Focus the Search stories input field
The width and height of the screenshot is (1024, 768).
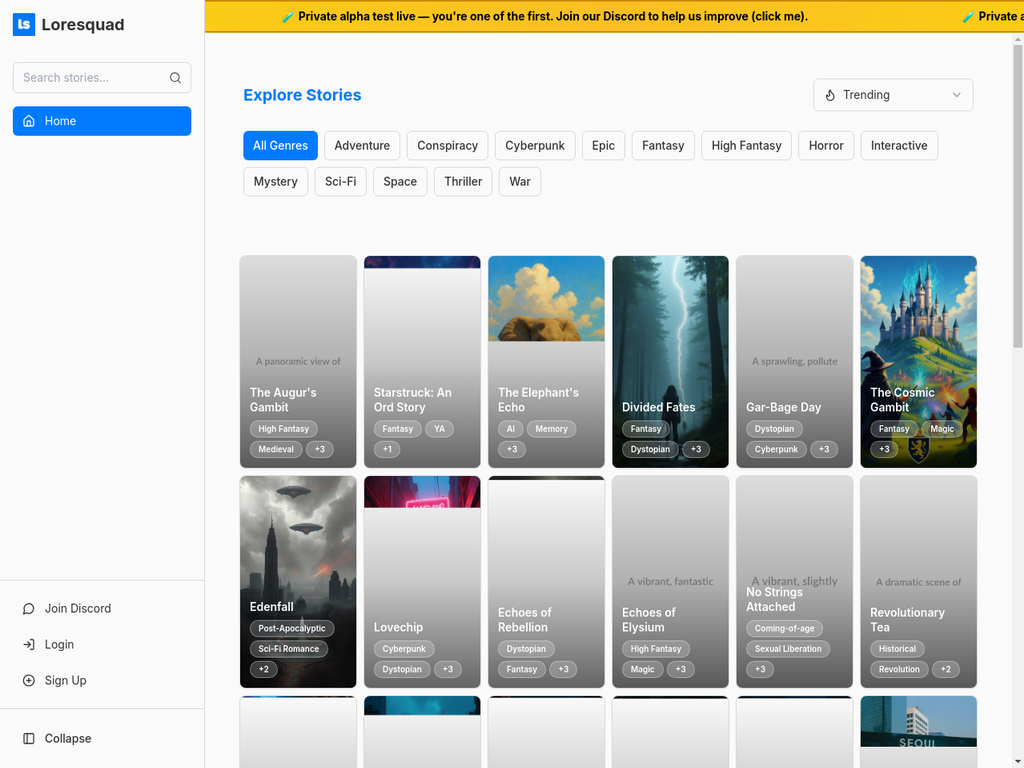tap(90, 78)
